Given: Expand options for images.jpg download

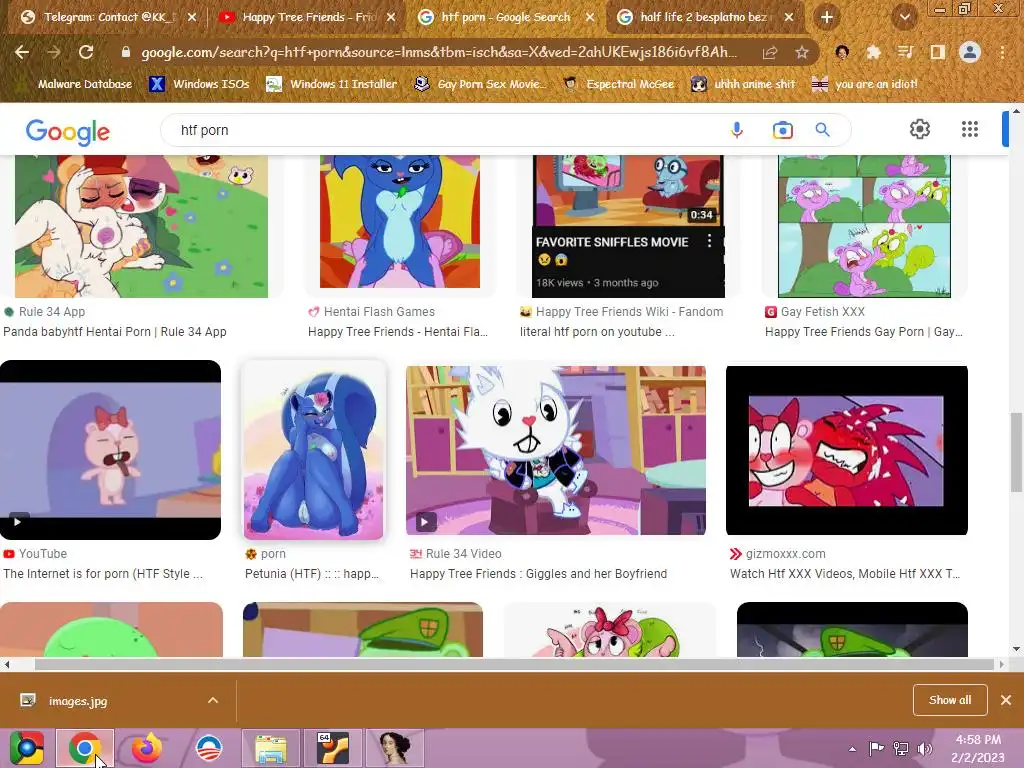Looking at the screenshot, I should click(213, 700).
